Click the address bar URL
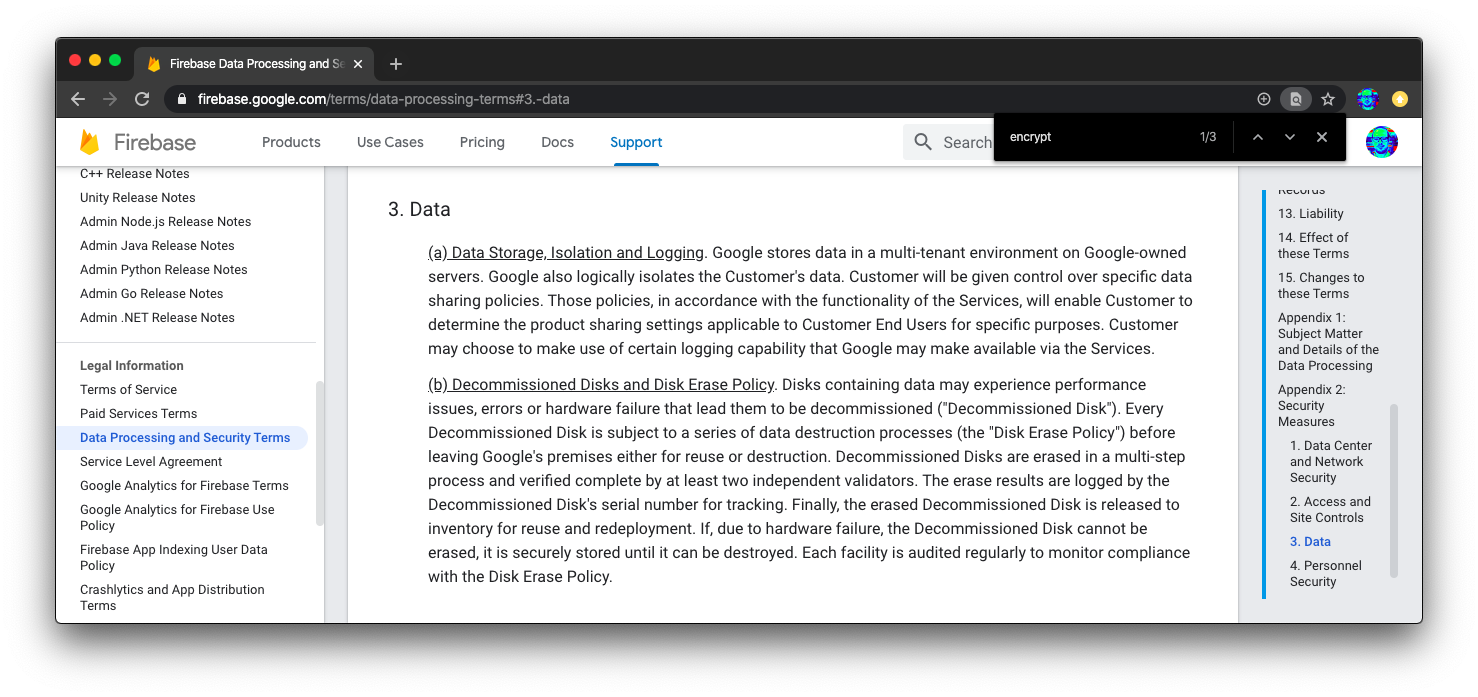This screenshot has width=1478, height=697. [384, 99]
